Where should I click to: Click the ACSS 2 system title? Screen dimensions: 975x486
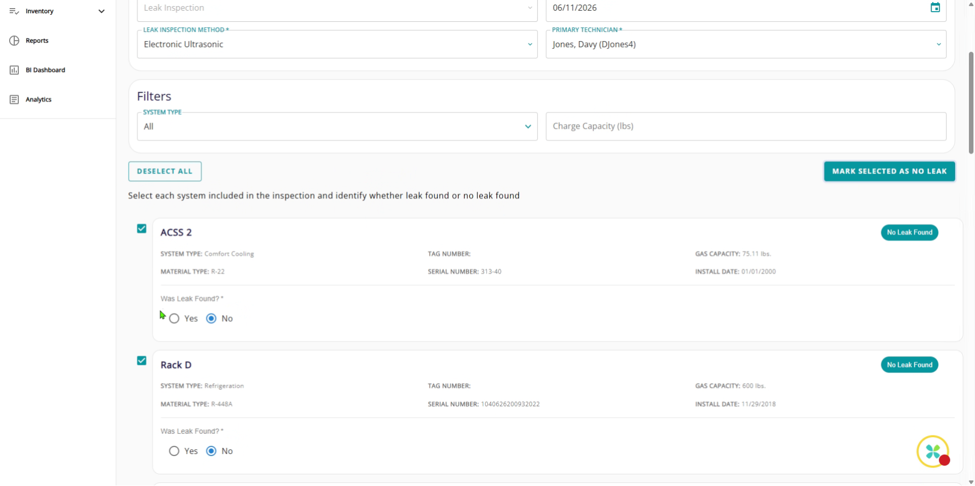[x=176, y=232]
